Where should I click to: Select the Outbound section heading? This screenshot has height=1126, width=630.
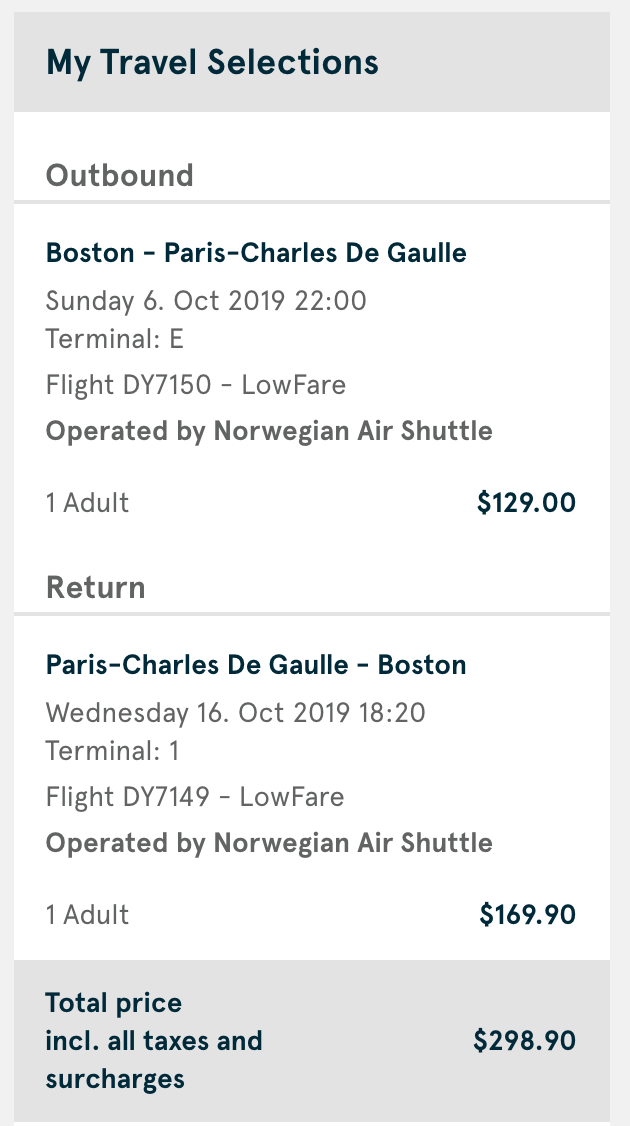[x=120, y=175]
